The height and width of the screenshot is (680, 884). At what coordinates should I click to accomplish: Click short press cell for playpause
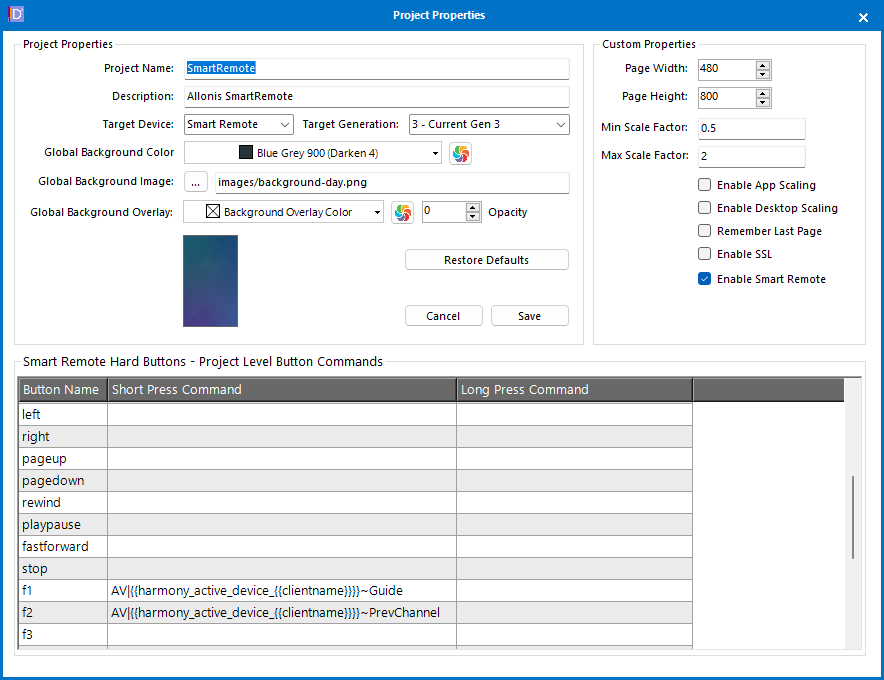click(282, 524)
